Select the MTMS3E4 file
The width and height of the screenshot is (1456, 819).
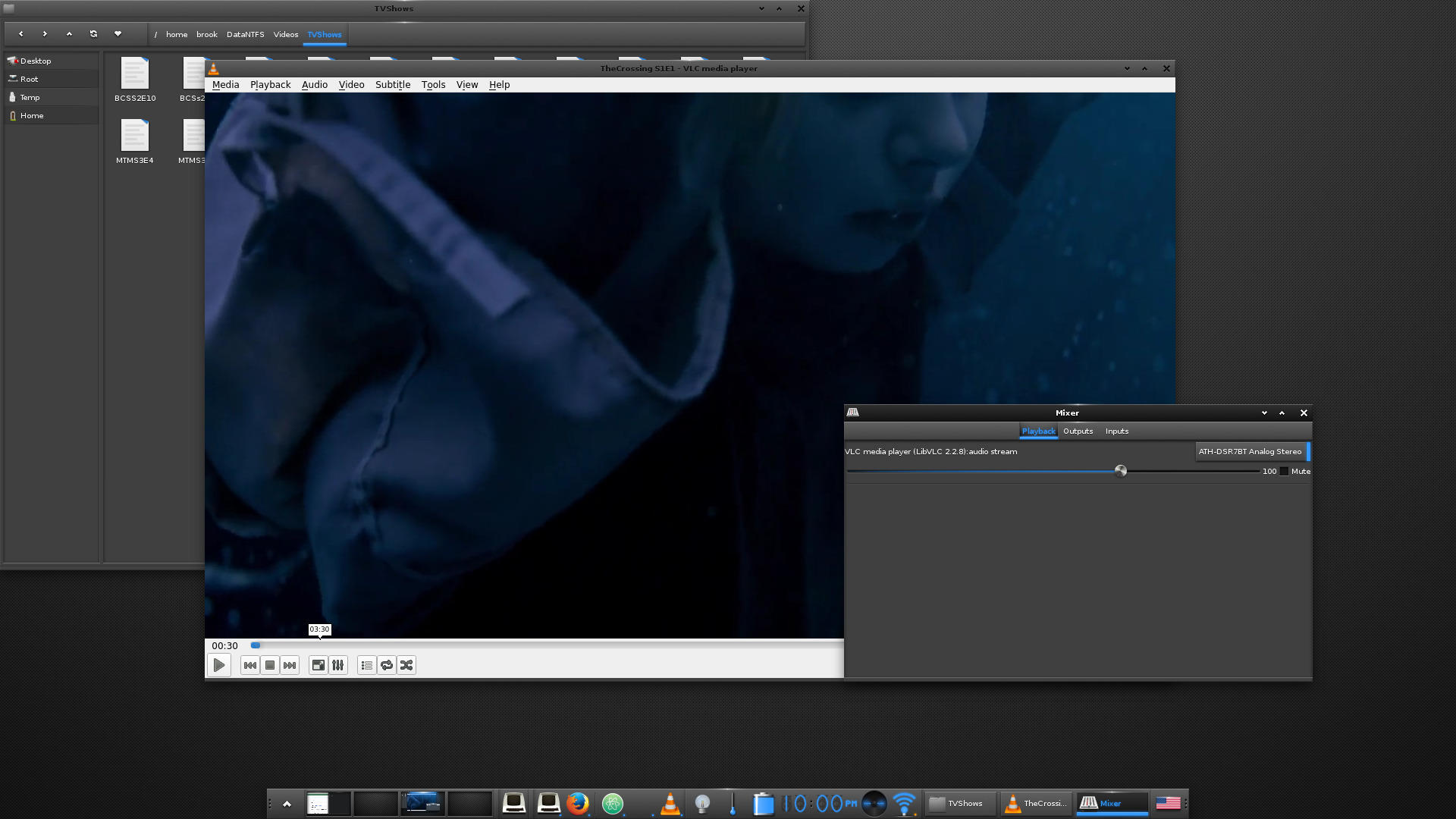(x=135, y=142)
